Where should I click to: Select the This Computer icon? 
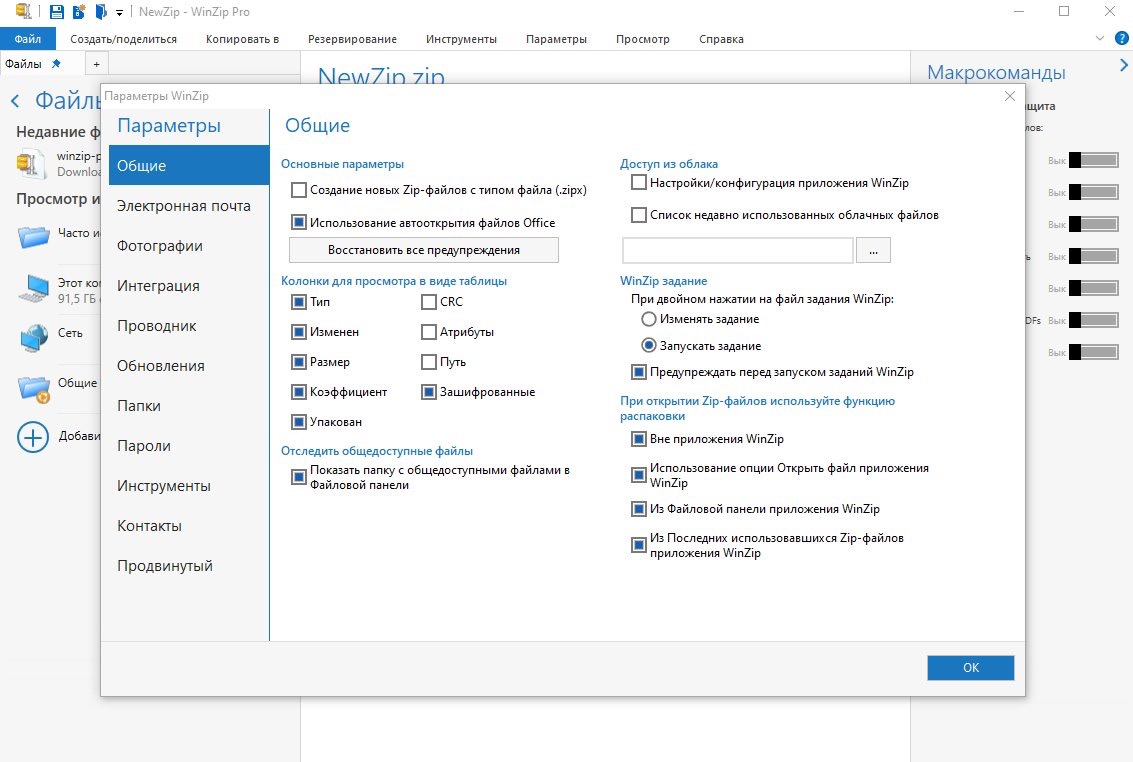point(33,288)
